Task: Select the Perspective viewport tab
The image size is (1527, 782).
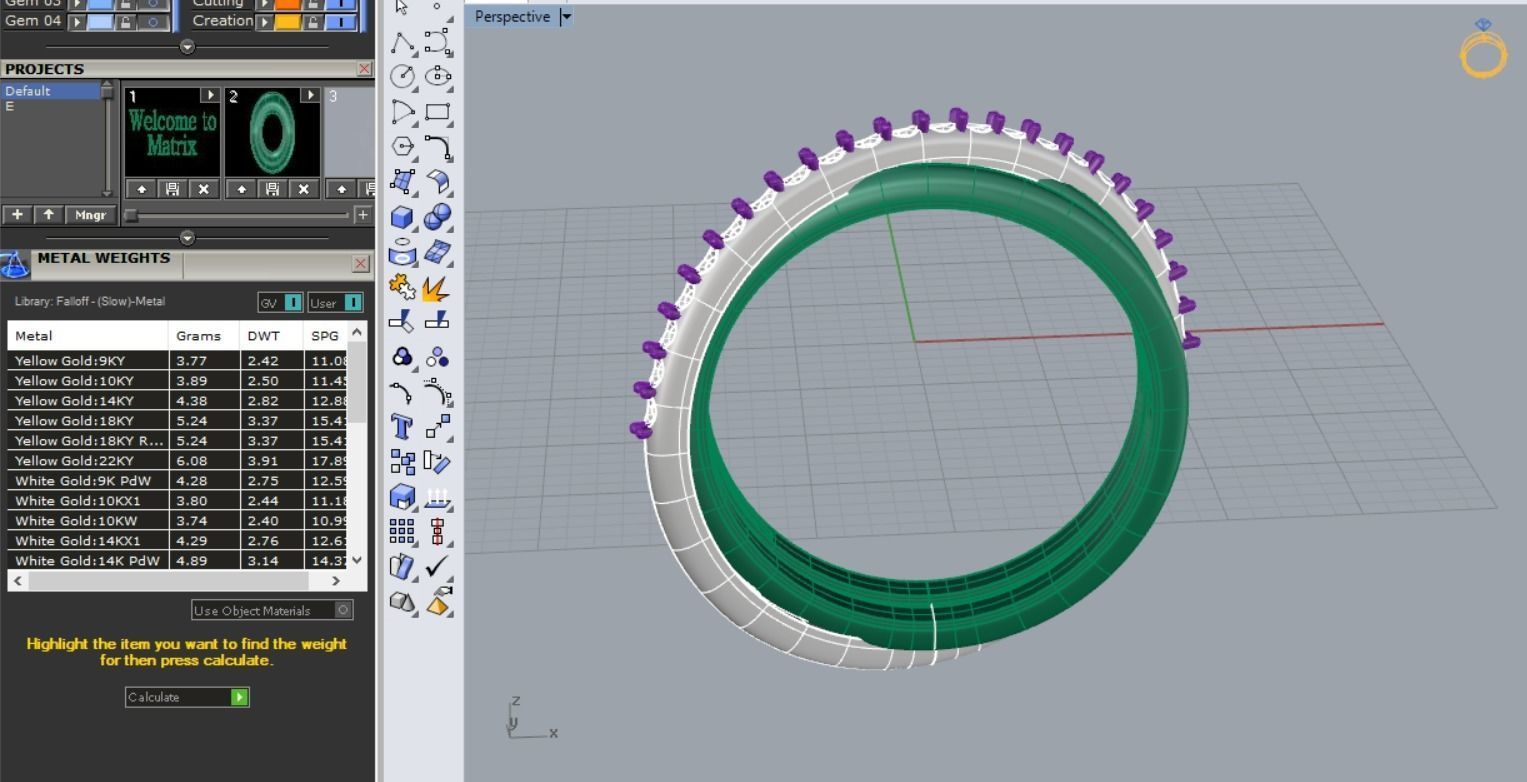Action: pyautogui.click(x=512, y=16)
